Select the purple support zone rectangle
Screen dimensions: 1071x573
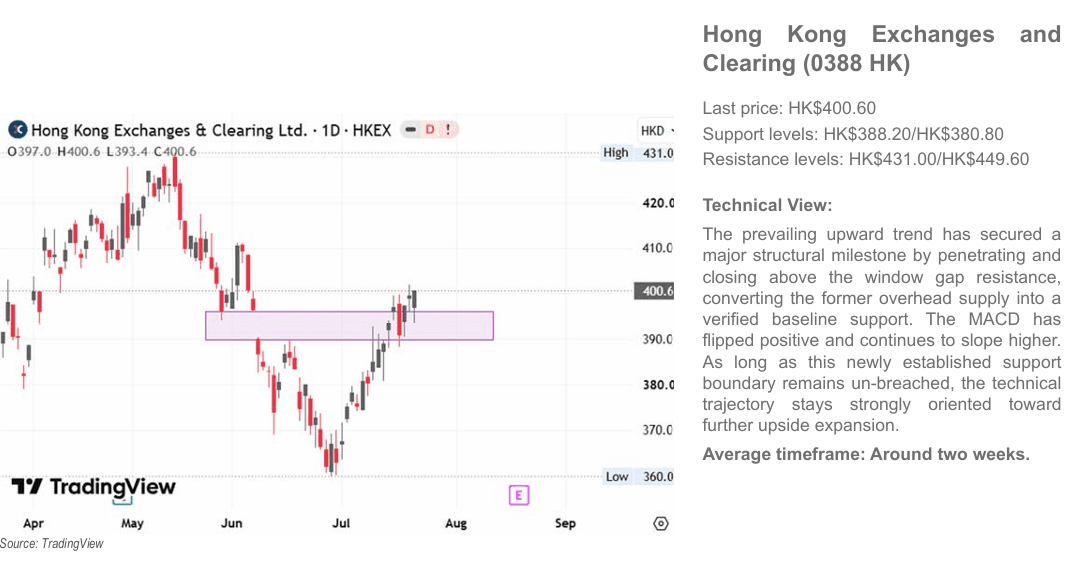[x=350, y=326]
